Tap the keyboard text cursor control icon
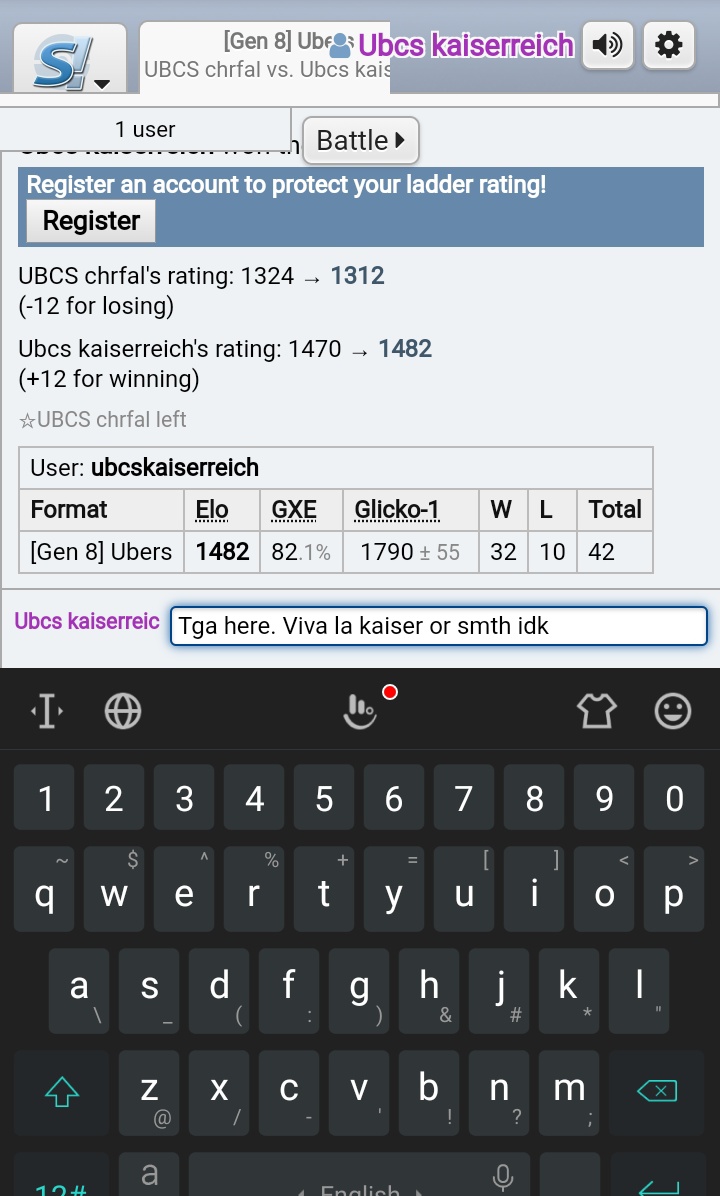720x1196 pixels. (47, 711)
